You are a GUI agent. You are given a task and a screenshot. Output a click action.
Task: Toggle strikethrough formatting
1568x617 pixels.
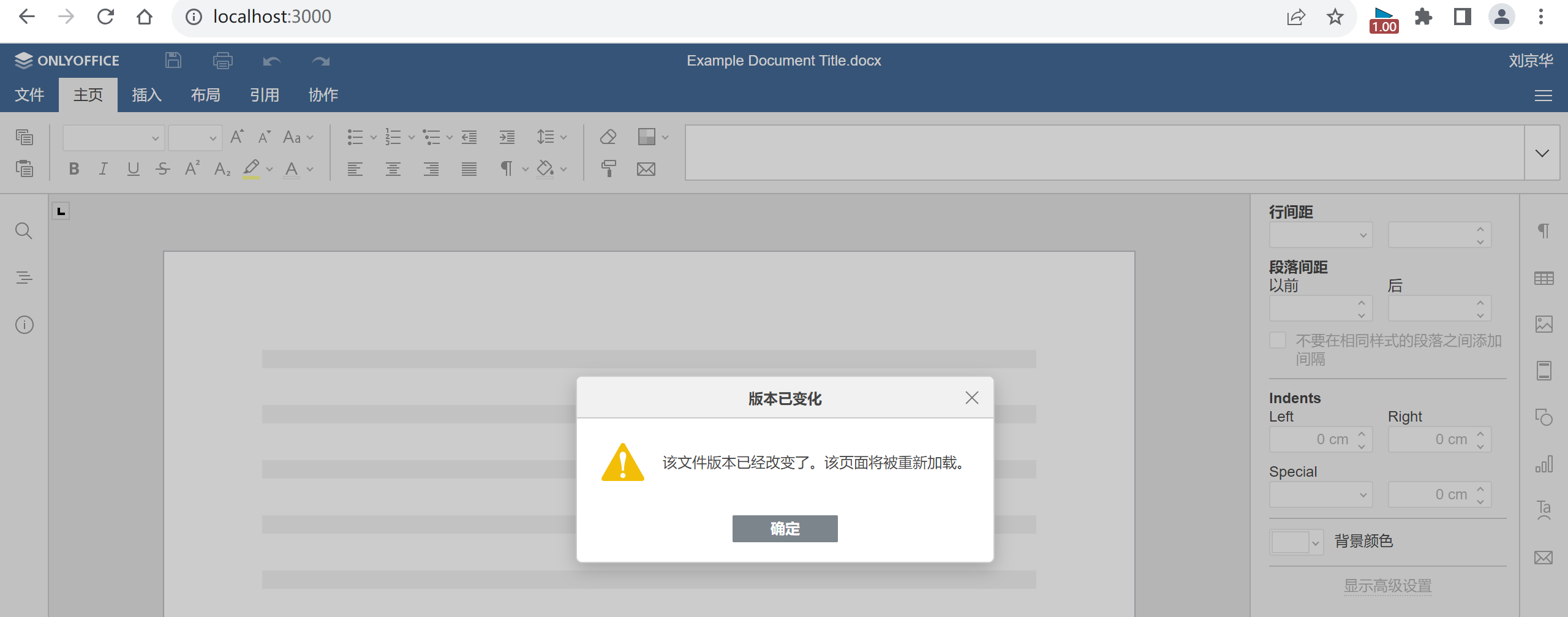pyautogui.click(x=162, y=168)
